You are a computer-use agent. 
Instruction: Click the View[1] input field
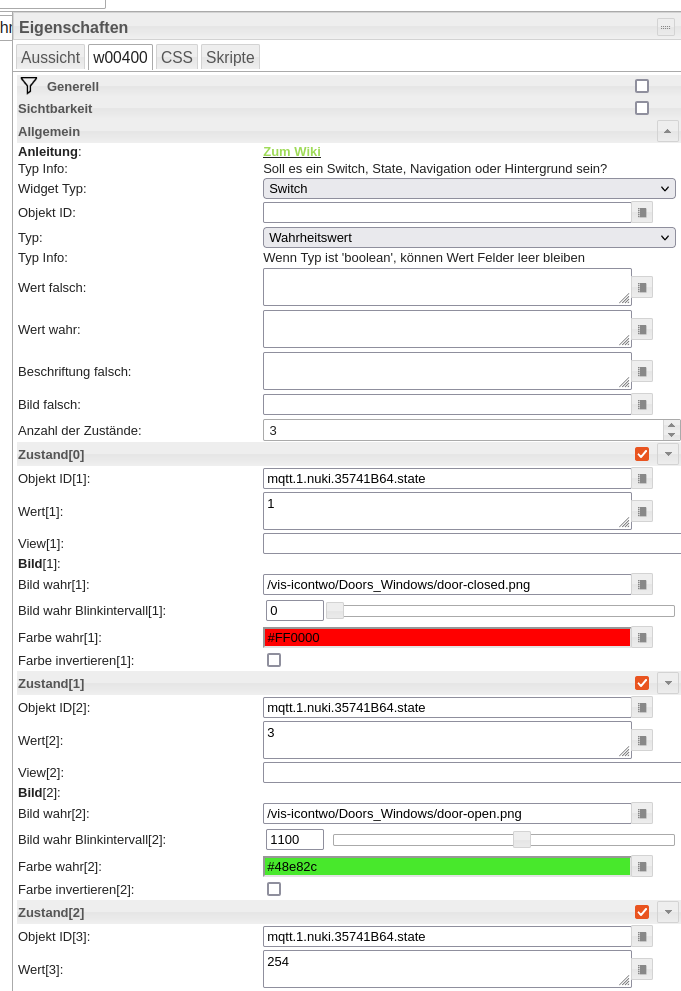(472, 544)
